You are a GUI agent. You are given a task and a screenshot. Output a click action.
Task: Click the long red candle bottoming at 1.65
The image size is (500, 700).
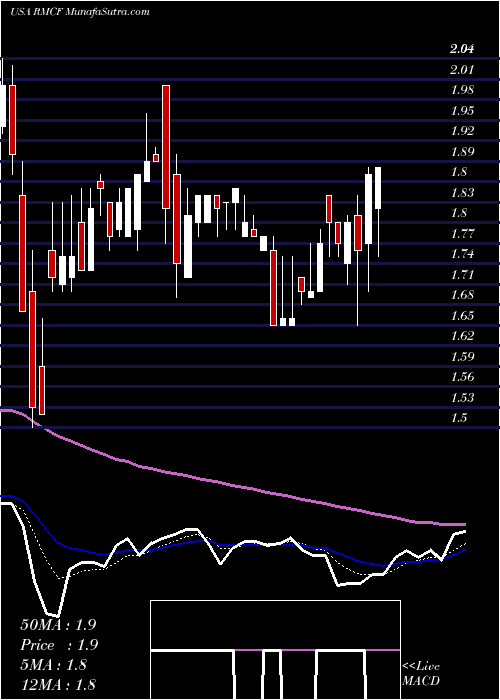pos(273,288)
